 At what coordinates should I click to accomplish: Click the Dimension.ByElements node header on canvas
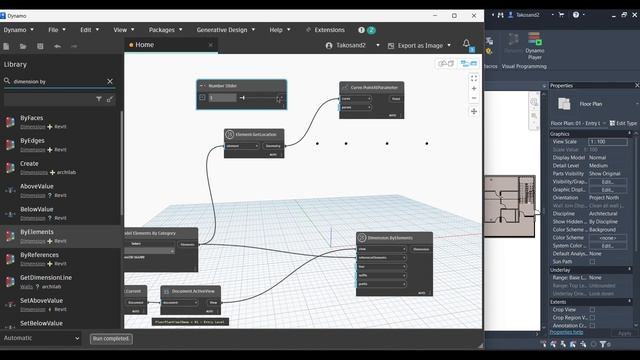click(394, 238)
